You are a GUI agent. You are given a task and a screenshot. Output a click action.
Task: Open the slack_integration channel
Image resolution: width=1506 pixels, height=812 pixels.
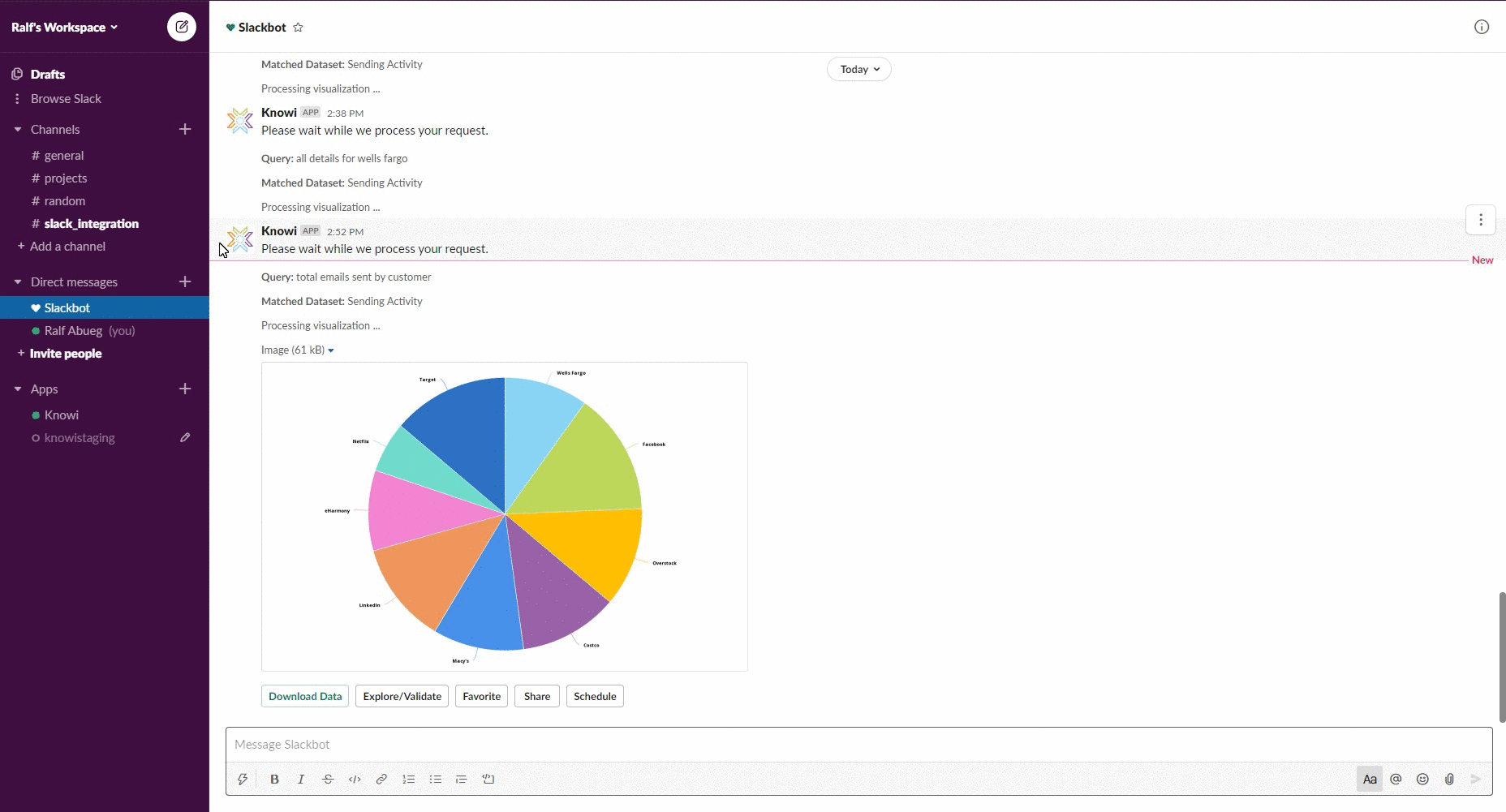coord(91,224)
